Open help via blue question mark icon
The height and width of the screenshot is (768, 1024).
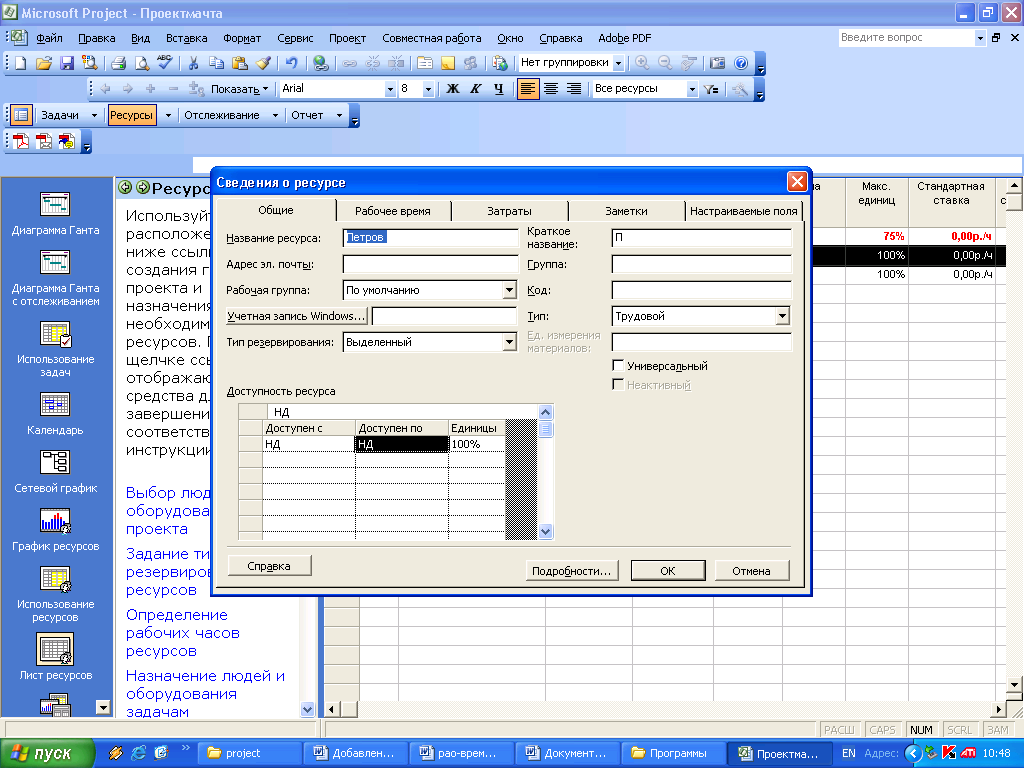741,63
